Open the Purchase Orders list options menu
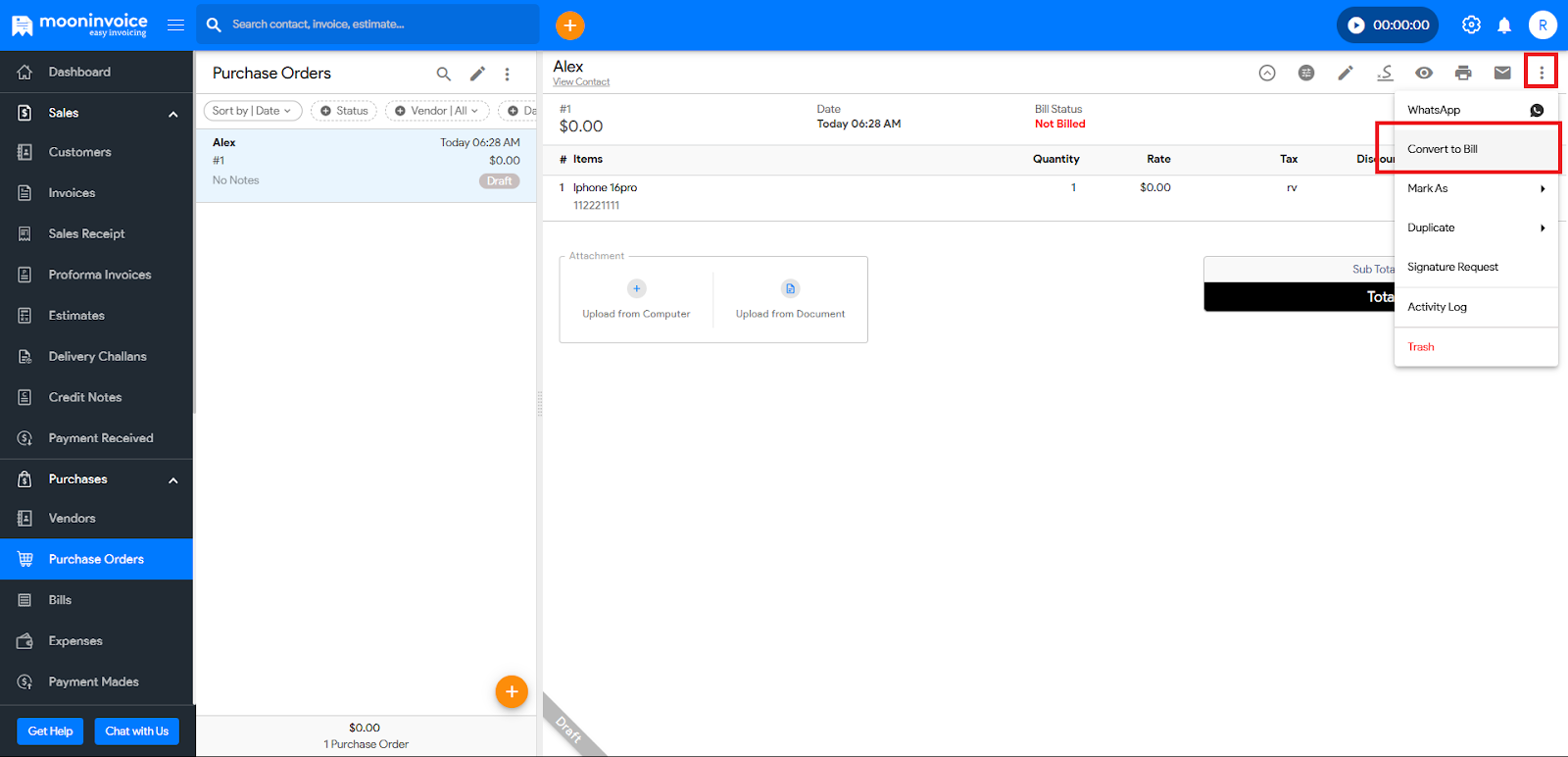Screen dimensions: 1568x757 (507, 74)
